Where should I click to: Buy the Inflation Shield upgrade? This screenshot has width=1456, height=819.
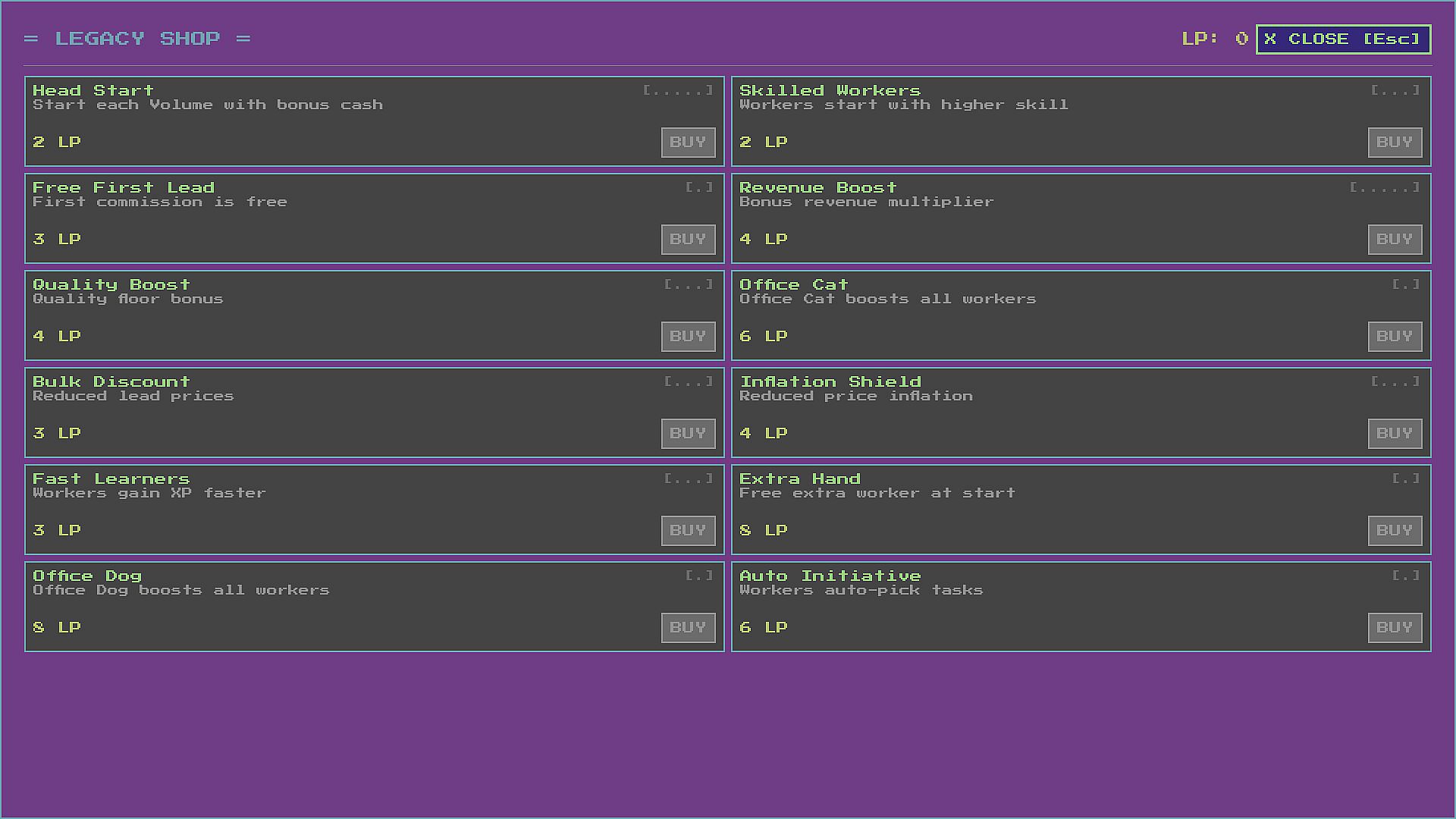coord(1395,434)
